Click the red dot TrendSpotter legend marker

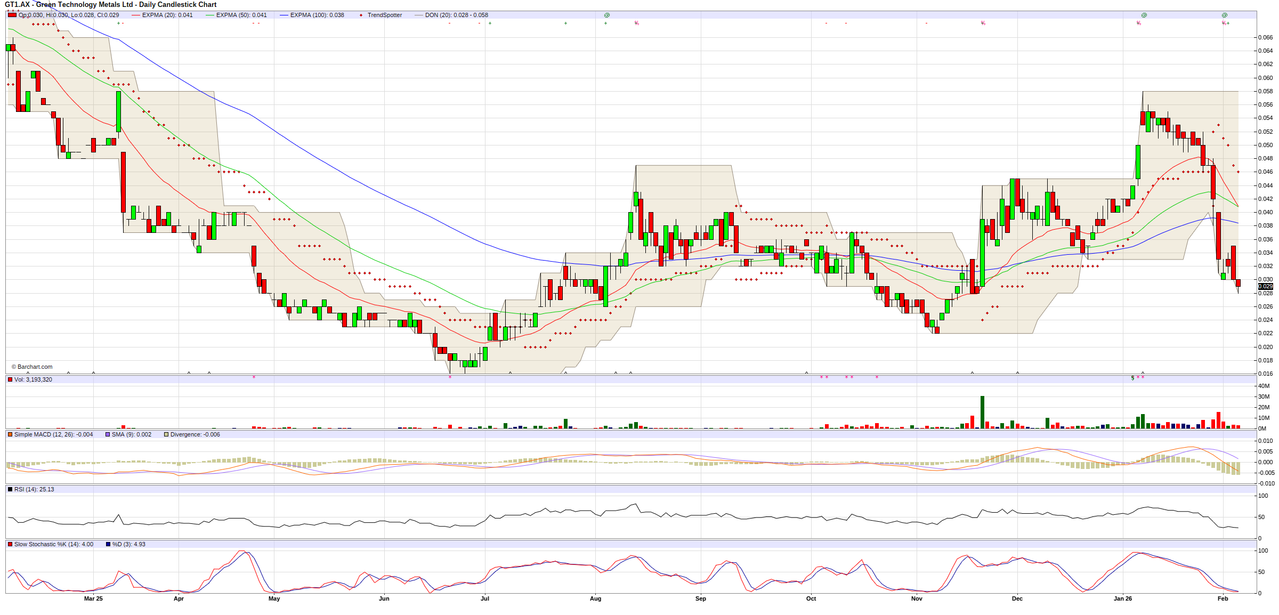[363, 15]
